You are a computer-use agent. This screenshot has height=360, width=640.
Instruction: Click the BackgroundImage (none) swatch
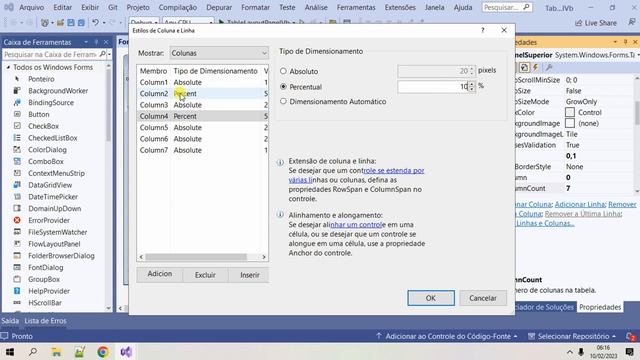point(570,123)
